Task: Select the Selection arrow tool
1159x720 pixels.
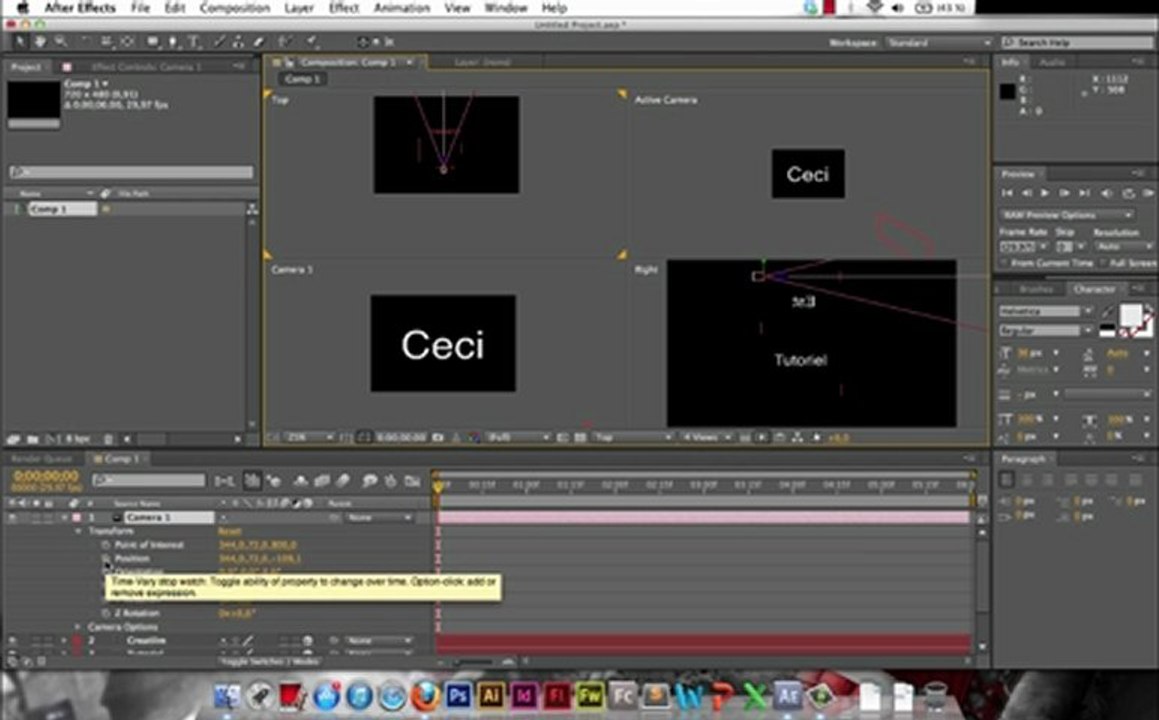Action: pos(20,42)
